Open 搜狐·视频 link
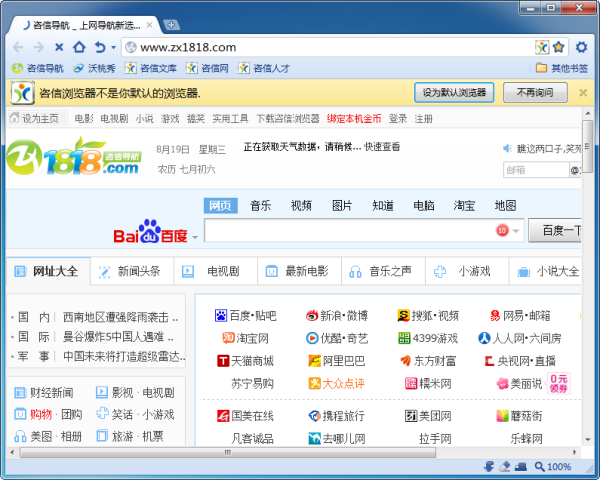 click(x=428, y=316)
